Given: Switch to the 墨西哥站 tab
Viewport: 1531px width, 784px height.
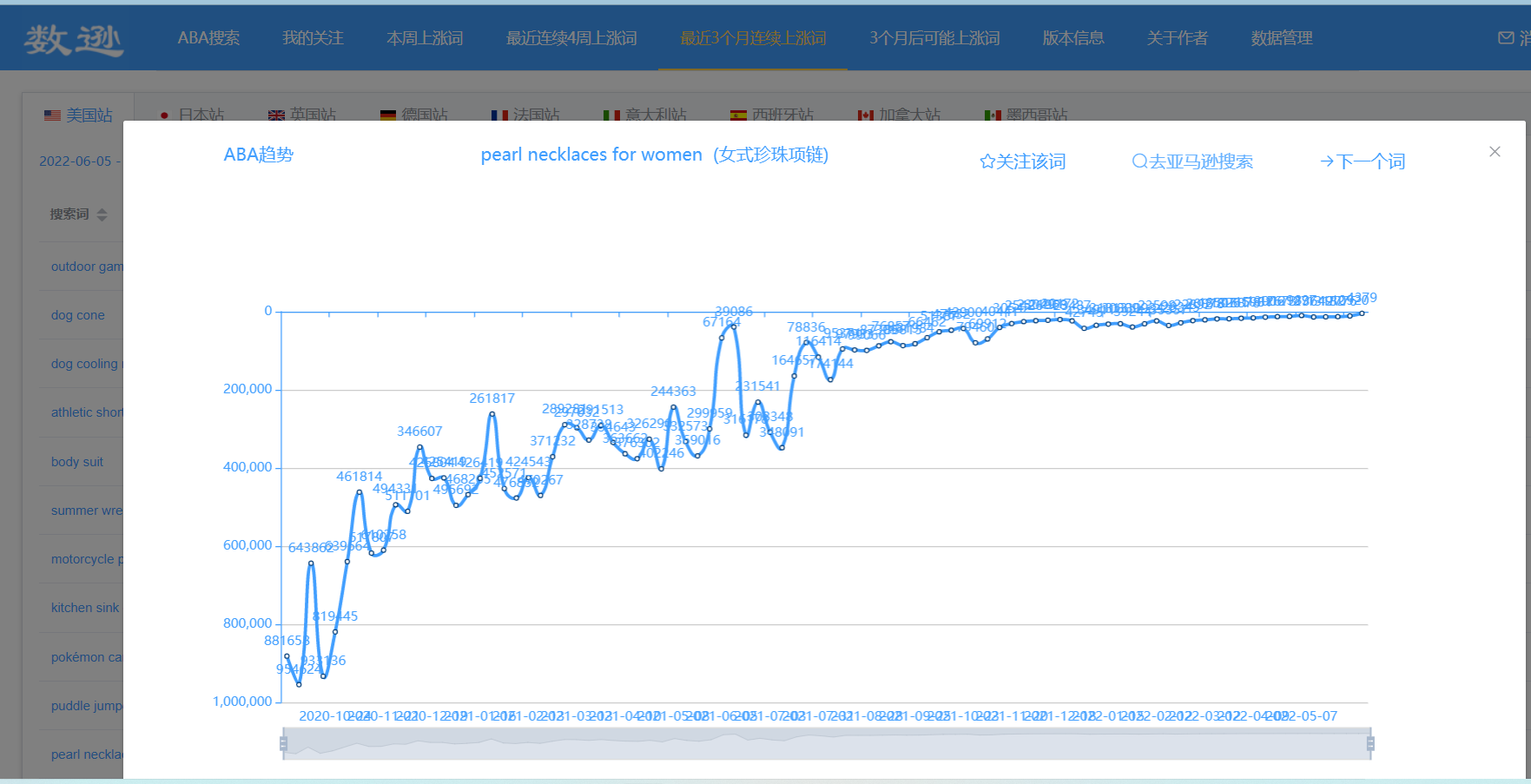Looking at the screenshot, I should [1026, 115].
